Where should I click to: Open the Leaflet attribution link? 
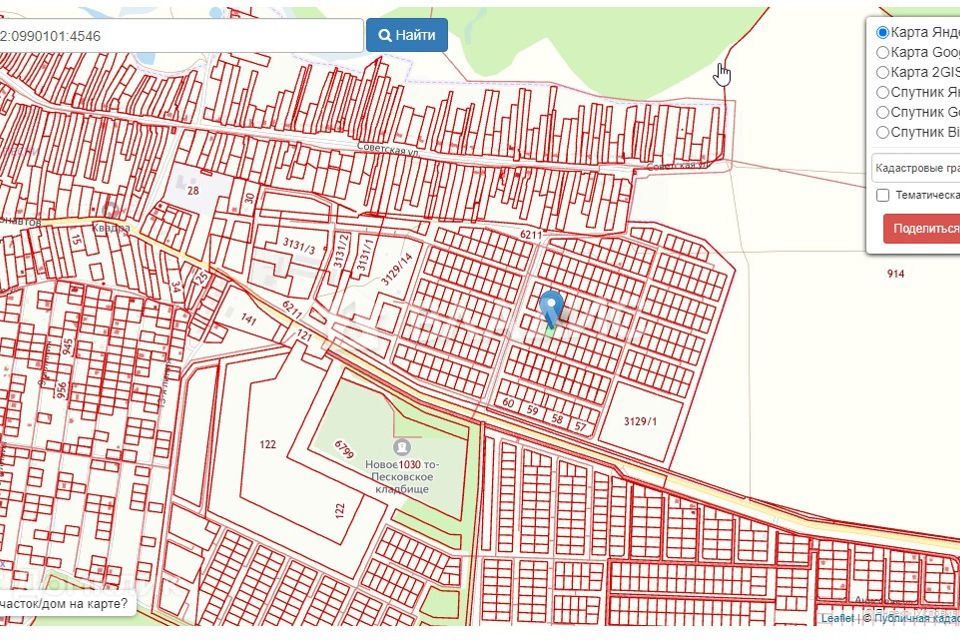point(837,618)
